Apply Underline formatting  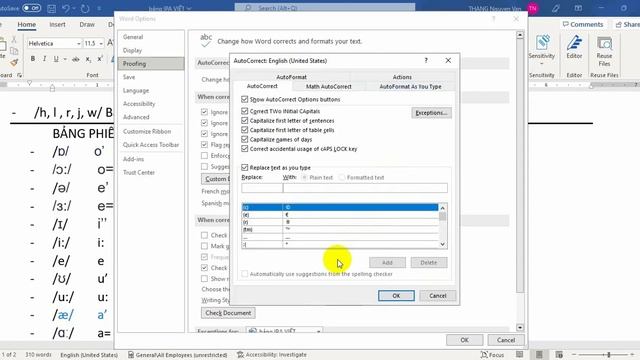(x=56, y=59)
